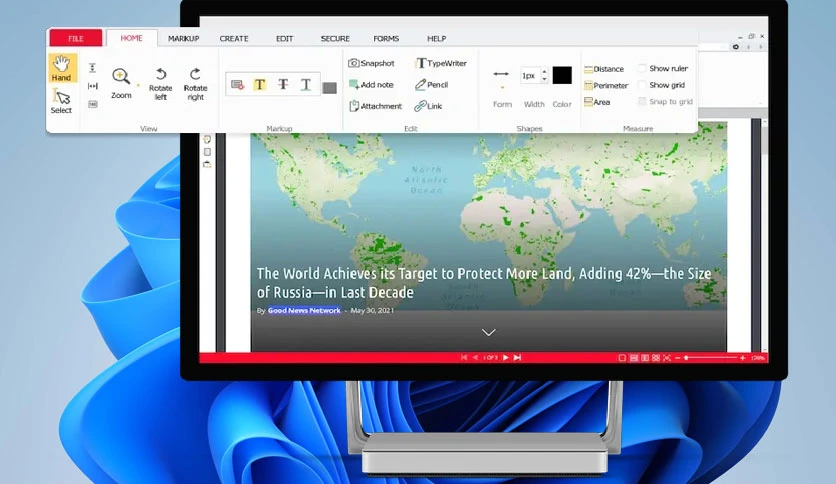Rotate the page right

[x=195, y=84]
